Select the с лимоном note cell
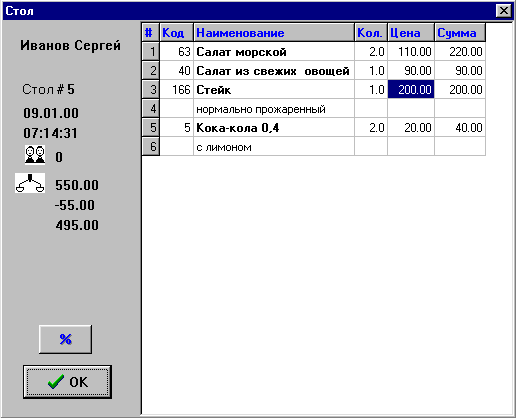 (x=274, y=147)
